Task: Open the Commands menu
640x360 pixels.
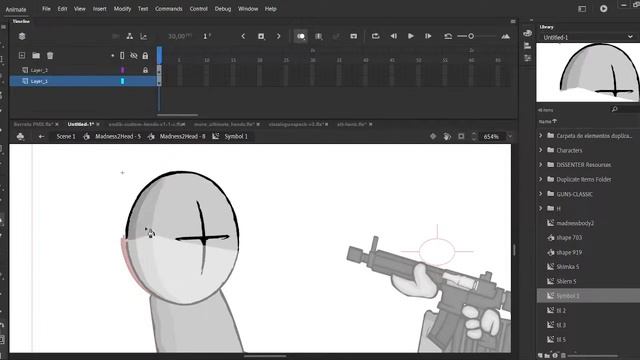Action: click(x=169, y=9)
